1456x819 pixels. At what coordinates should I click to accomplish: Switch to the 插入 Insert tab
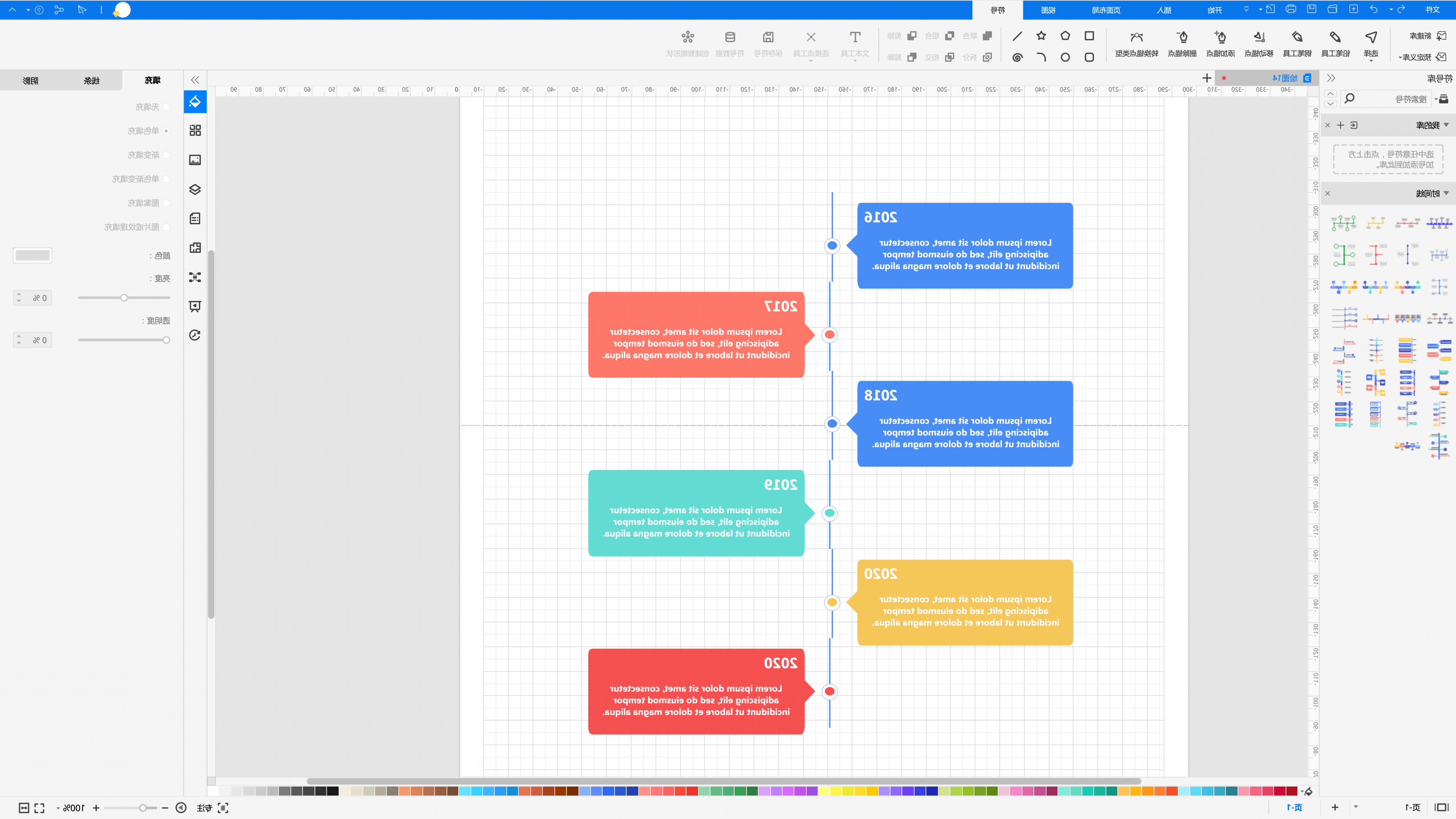coord(1164,10)
